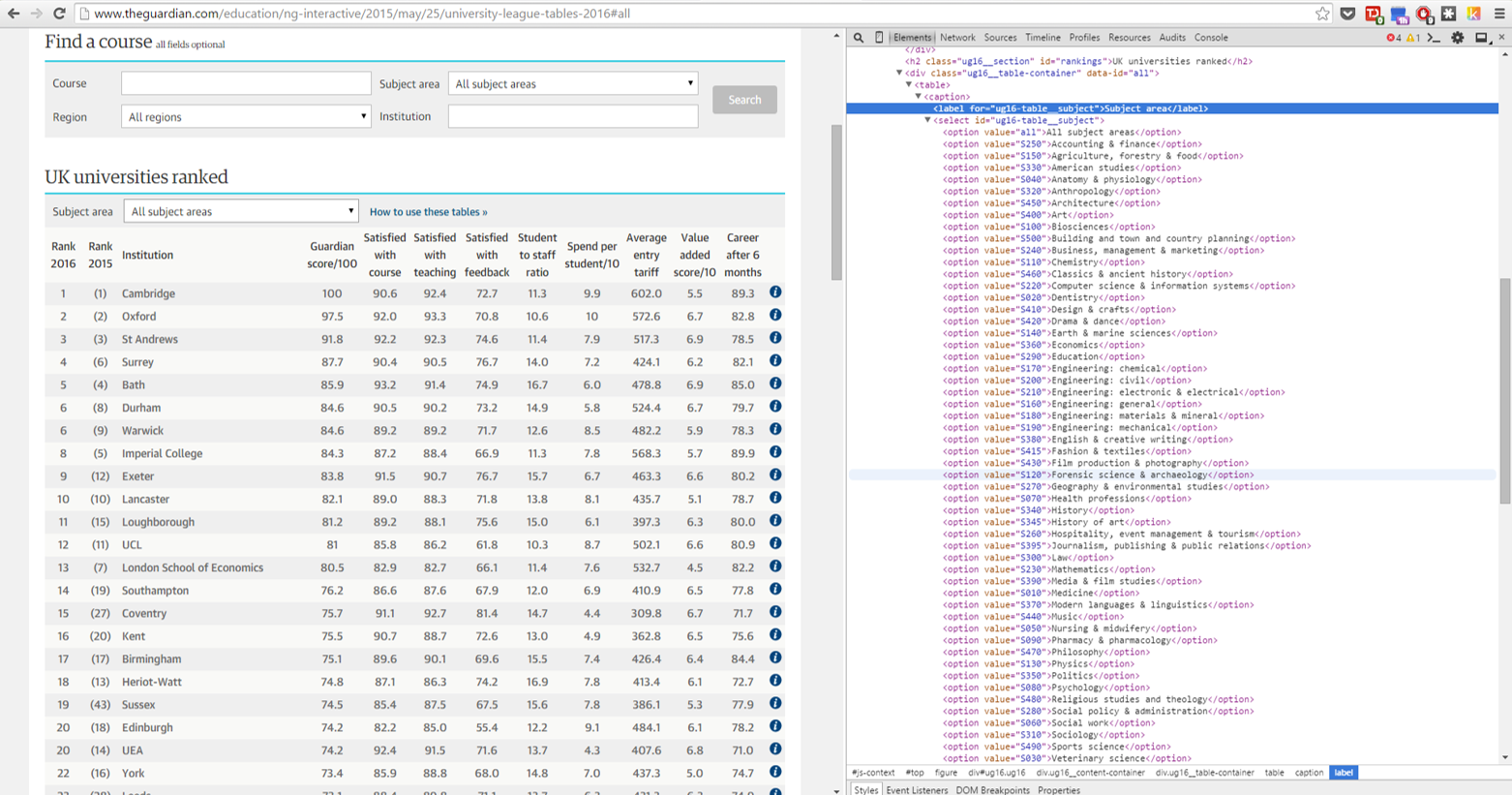Change the DevTools dock side
1512x795 pixels.
point(1481,38)
